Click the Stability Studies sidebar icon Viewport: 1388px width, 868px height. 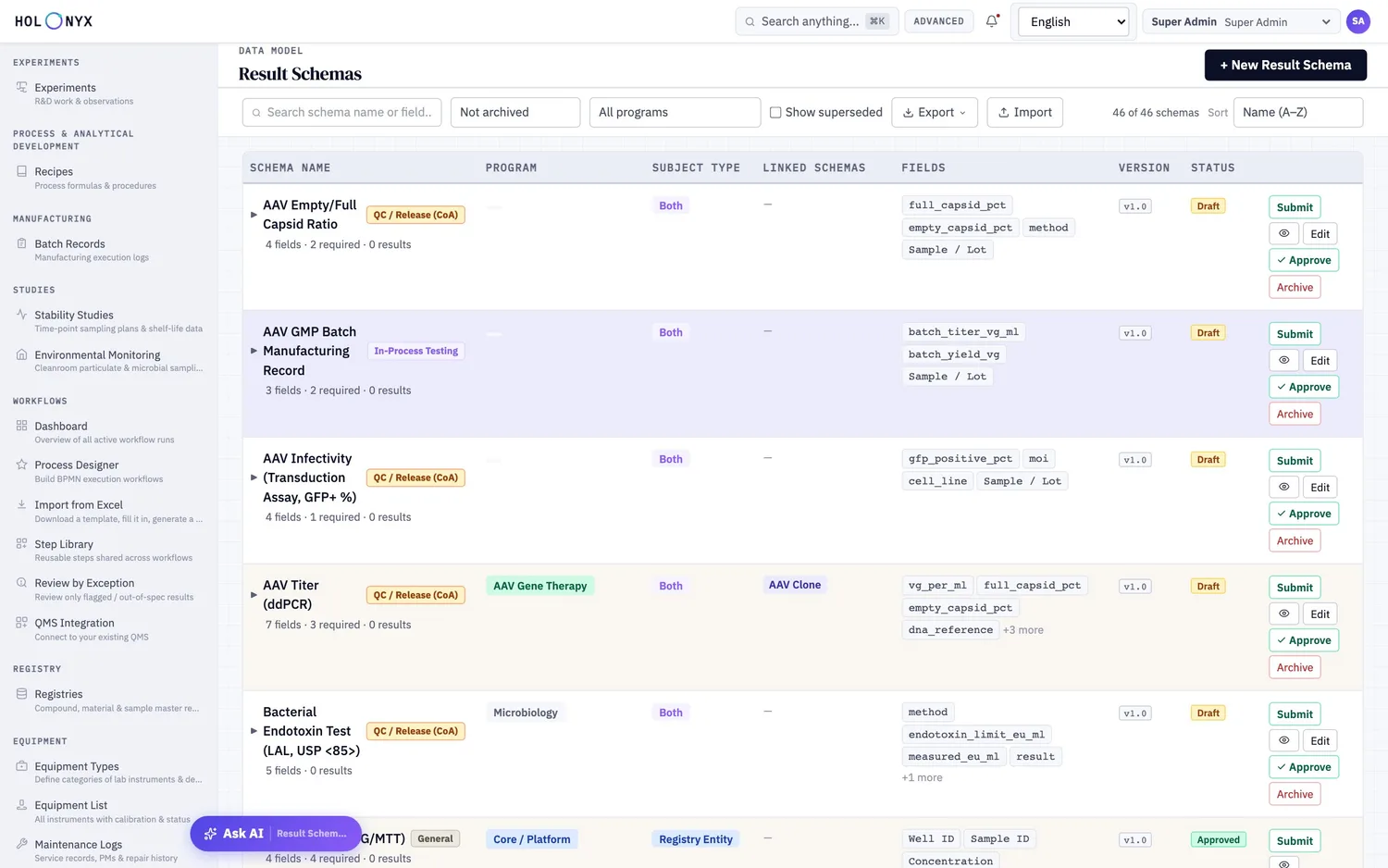point(21,315)
